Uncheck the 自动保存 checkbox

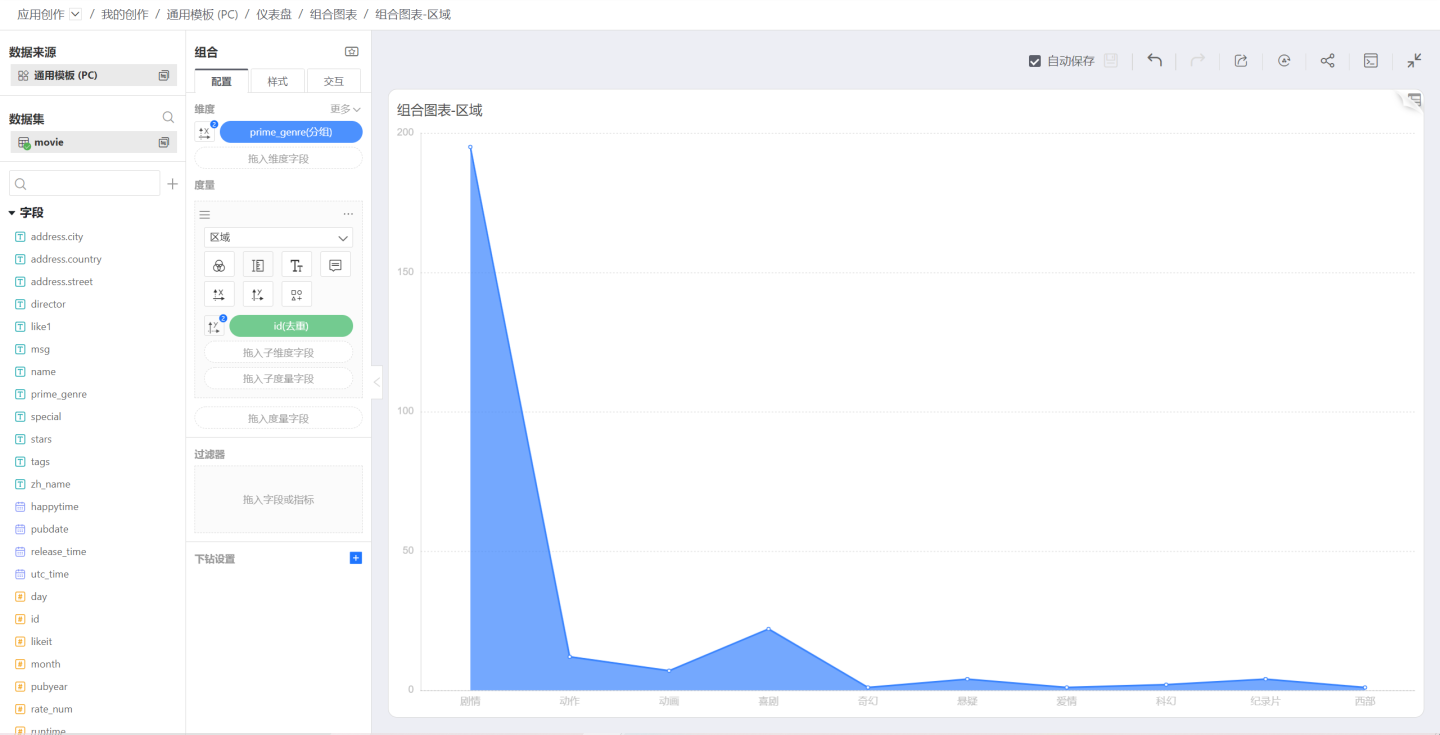1035,61
